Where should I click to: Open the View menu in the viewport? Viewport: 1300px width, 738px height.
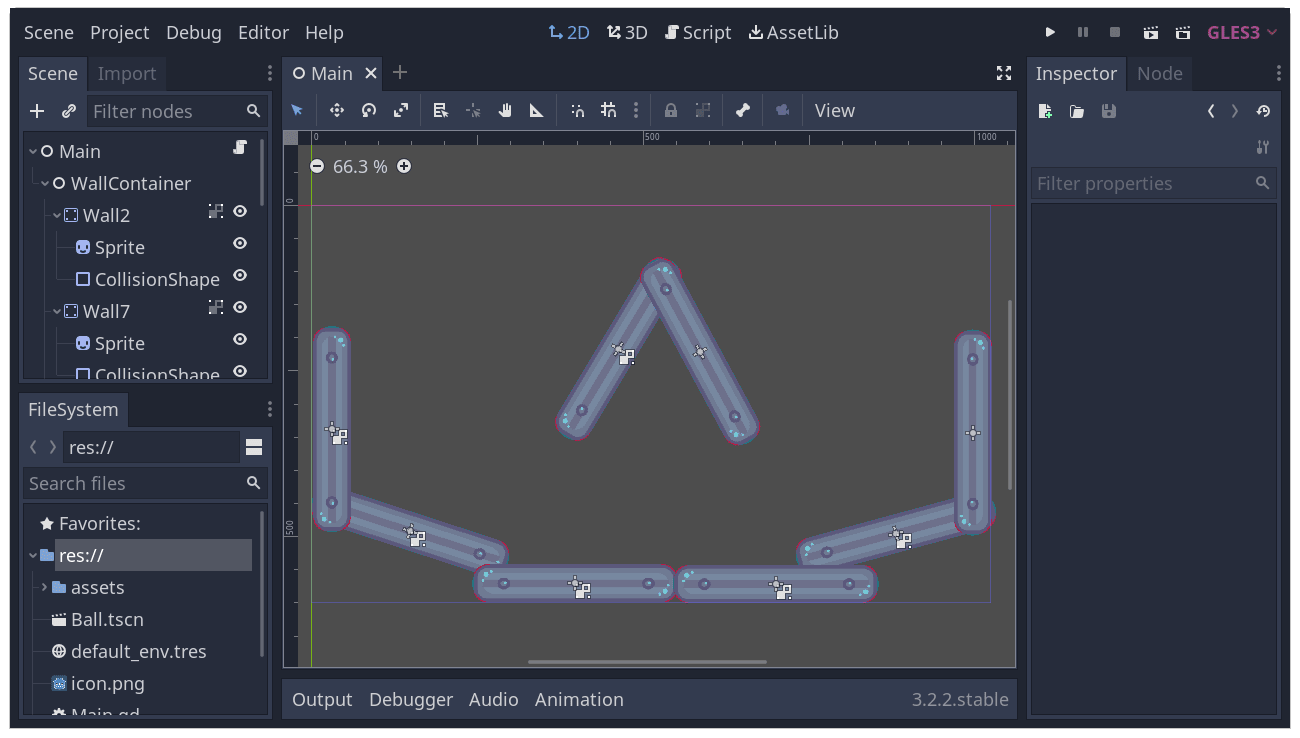[834, 110]
